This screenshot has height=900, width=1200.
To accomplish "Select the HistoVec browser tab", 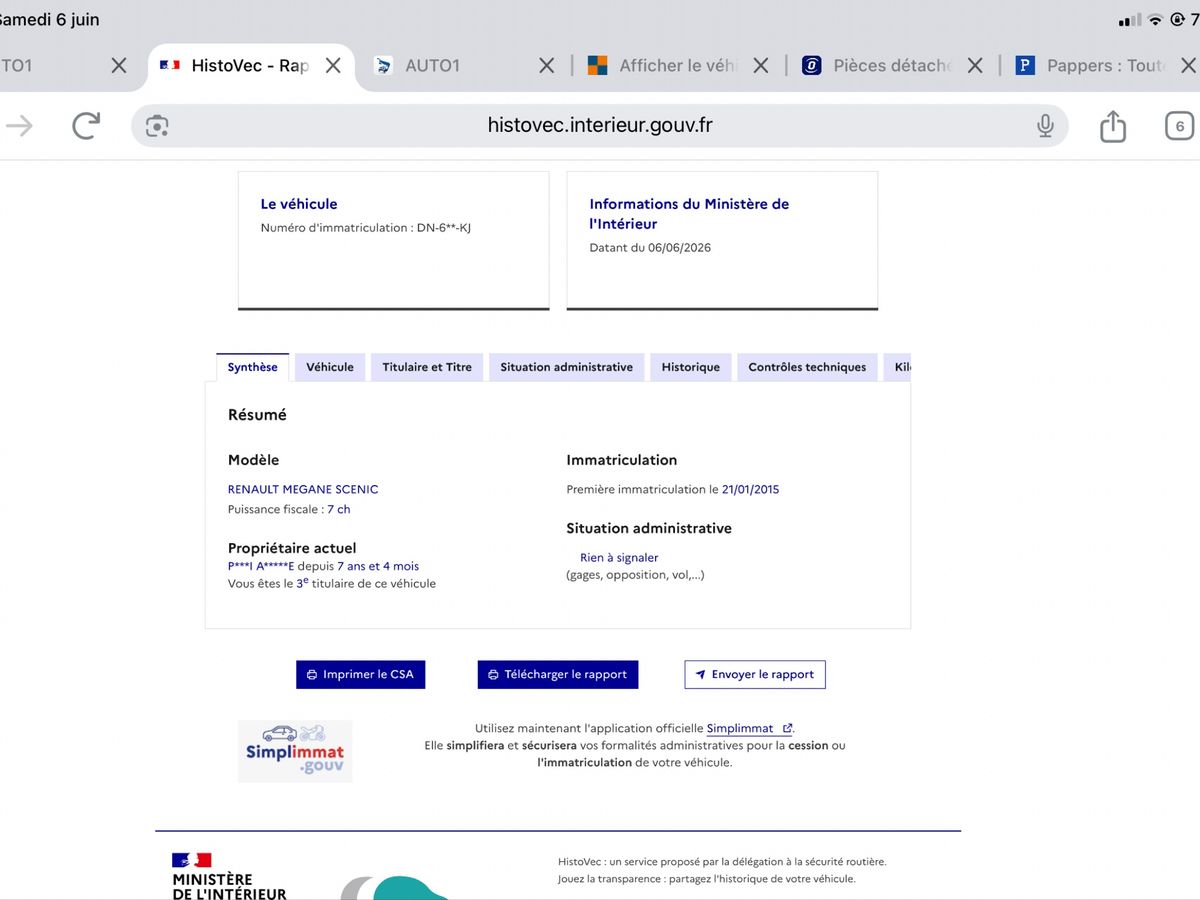I will point(250,65).
